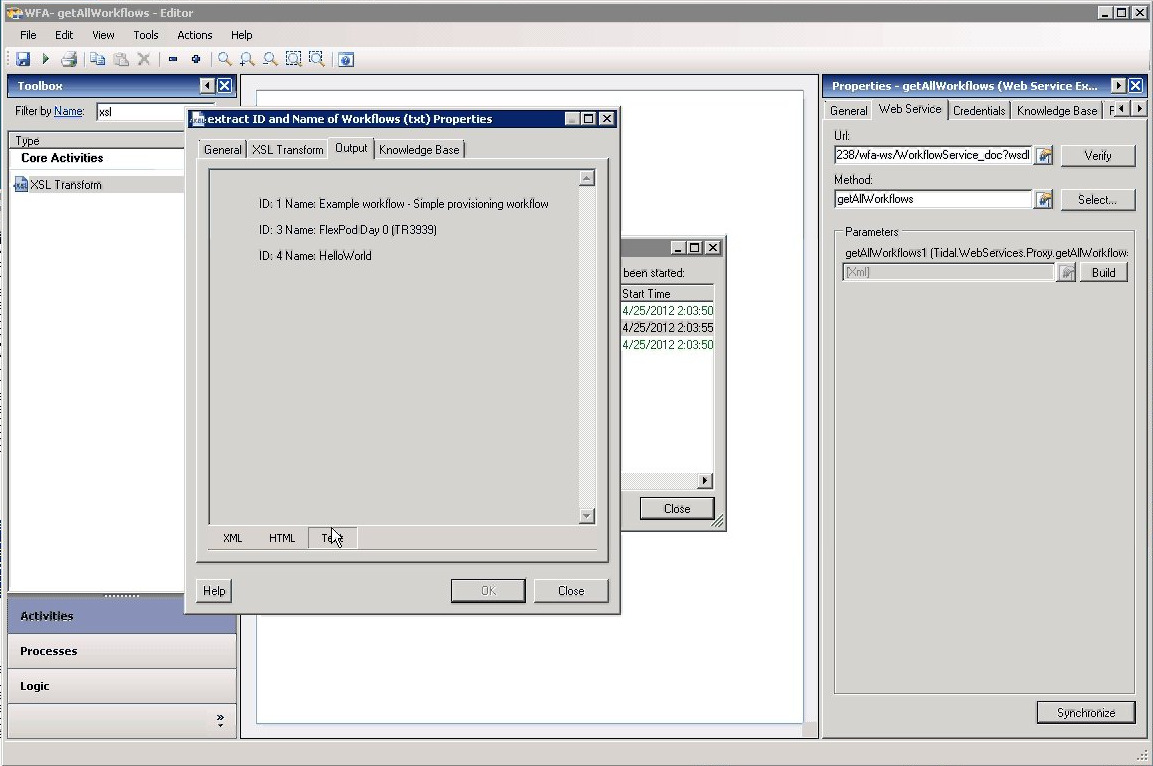Click the plain magnifier zoom icon

[x=225, y=60]
